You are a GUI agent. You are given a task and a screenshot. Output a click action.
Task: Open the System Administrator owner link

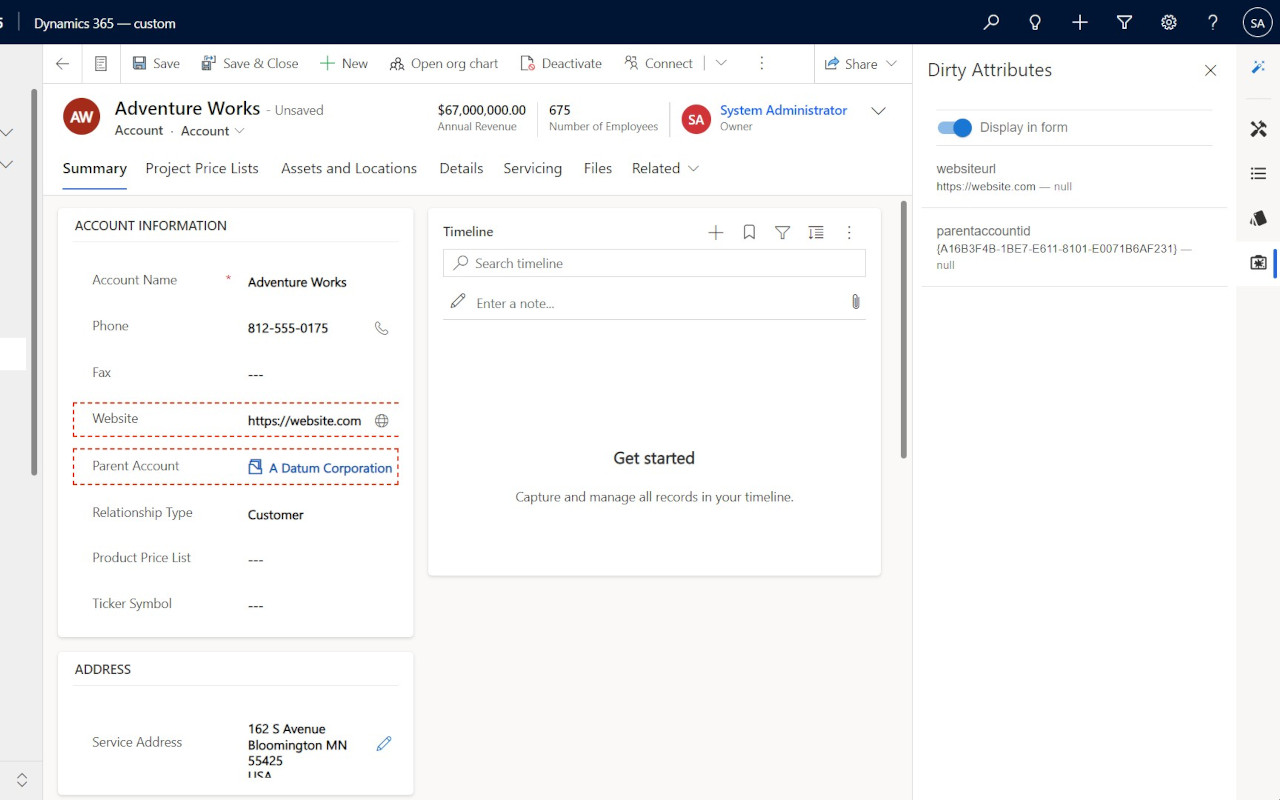(x=783, y=110)
